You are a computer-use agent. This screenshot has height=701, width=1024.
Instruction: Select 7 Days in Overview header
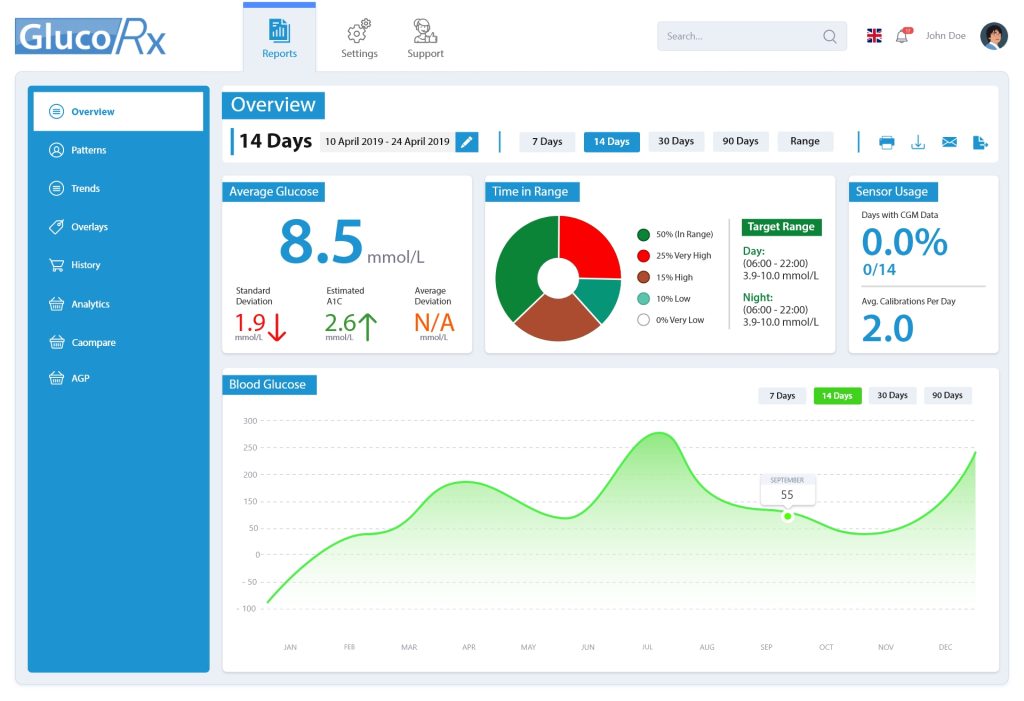pos(547,142)
